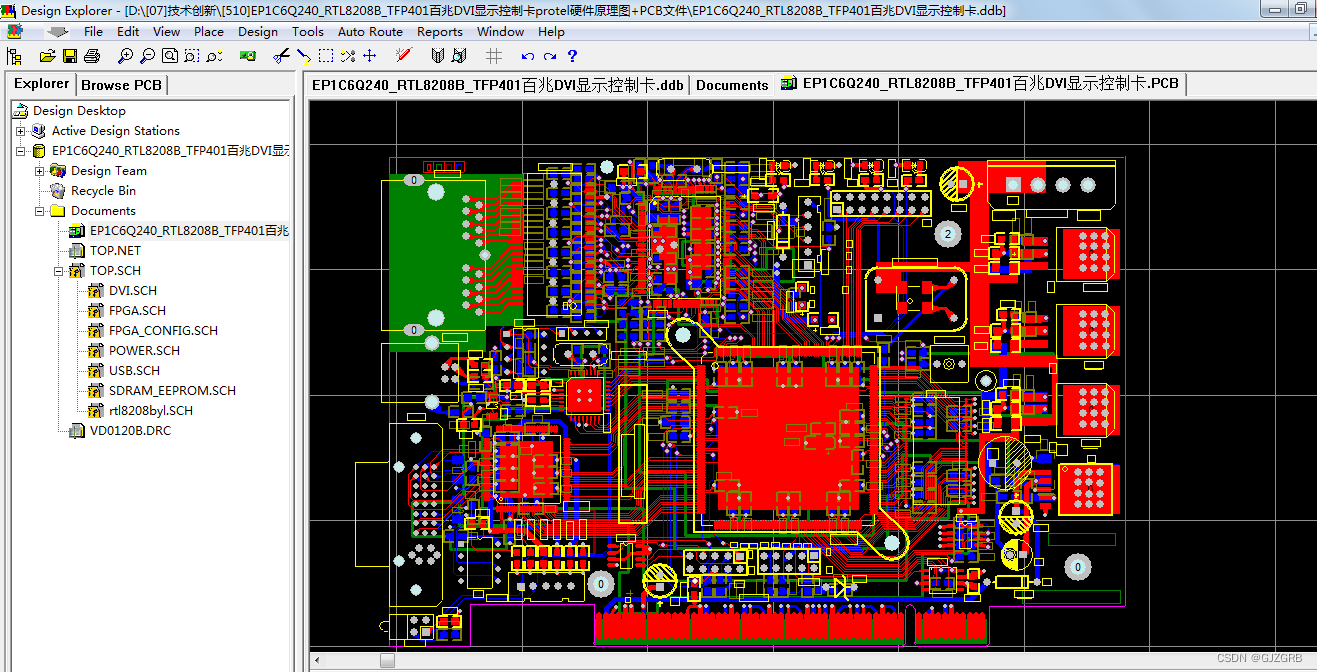
Task: Select the Zoom In tool
Action: pos(125,55)
